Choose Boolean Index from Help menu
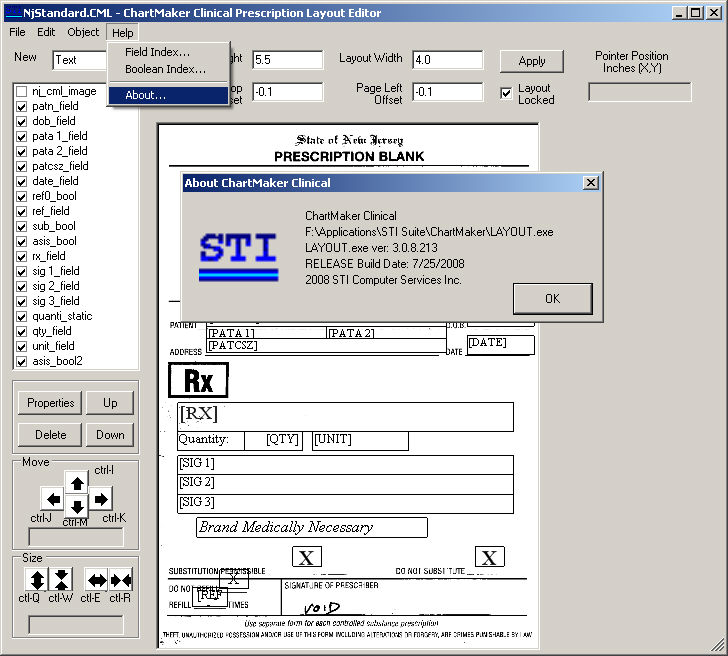This screenshot has width=728, height=656. point(165,69)
